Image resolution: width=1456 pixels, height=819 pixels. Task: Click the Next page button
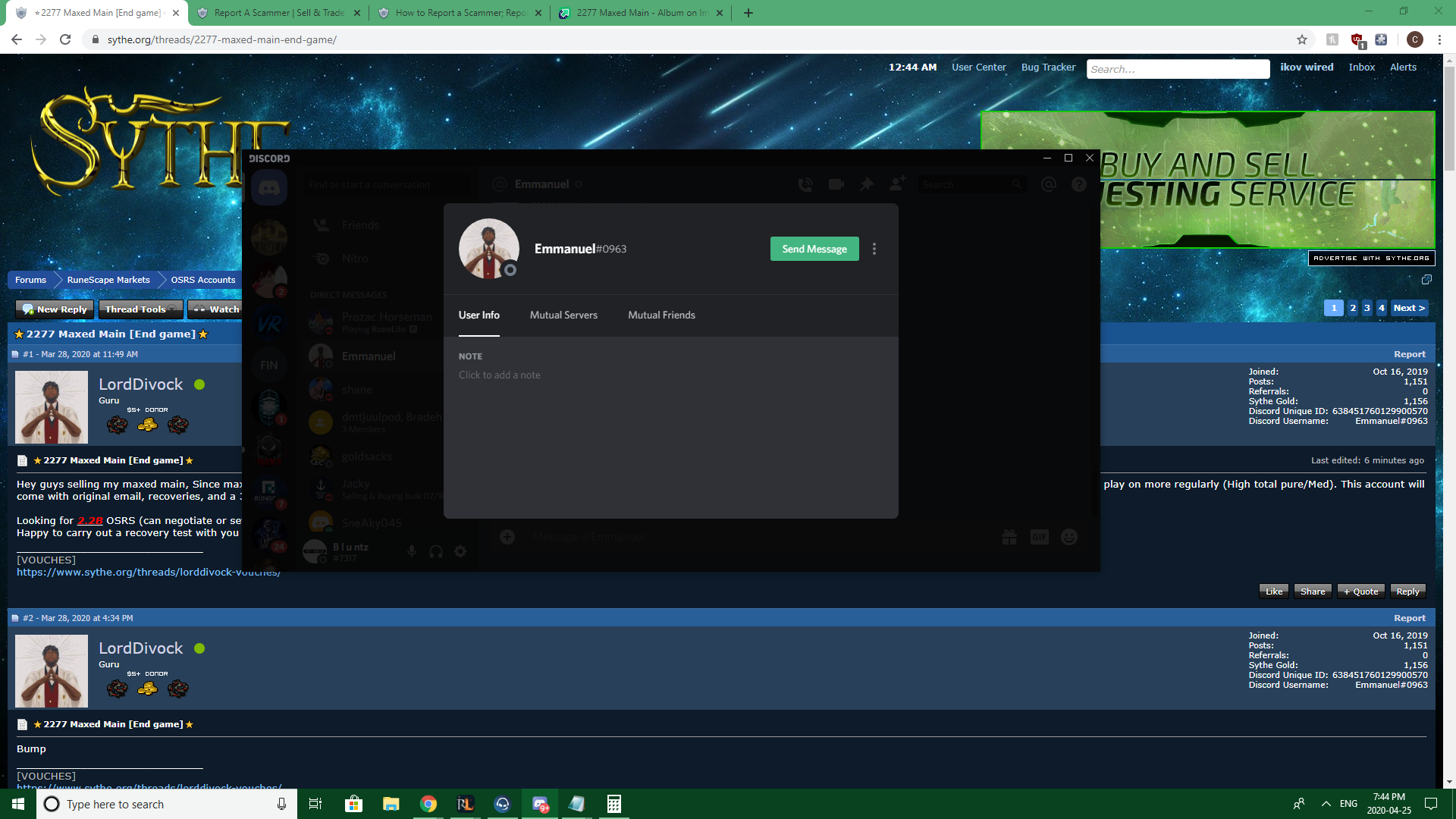[x=1409, y=308]
